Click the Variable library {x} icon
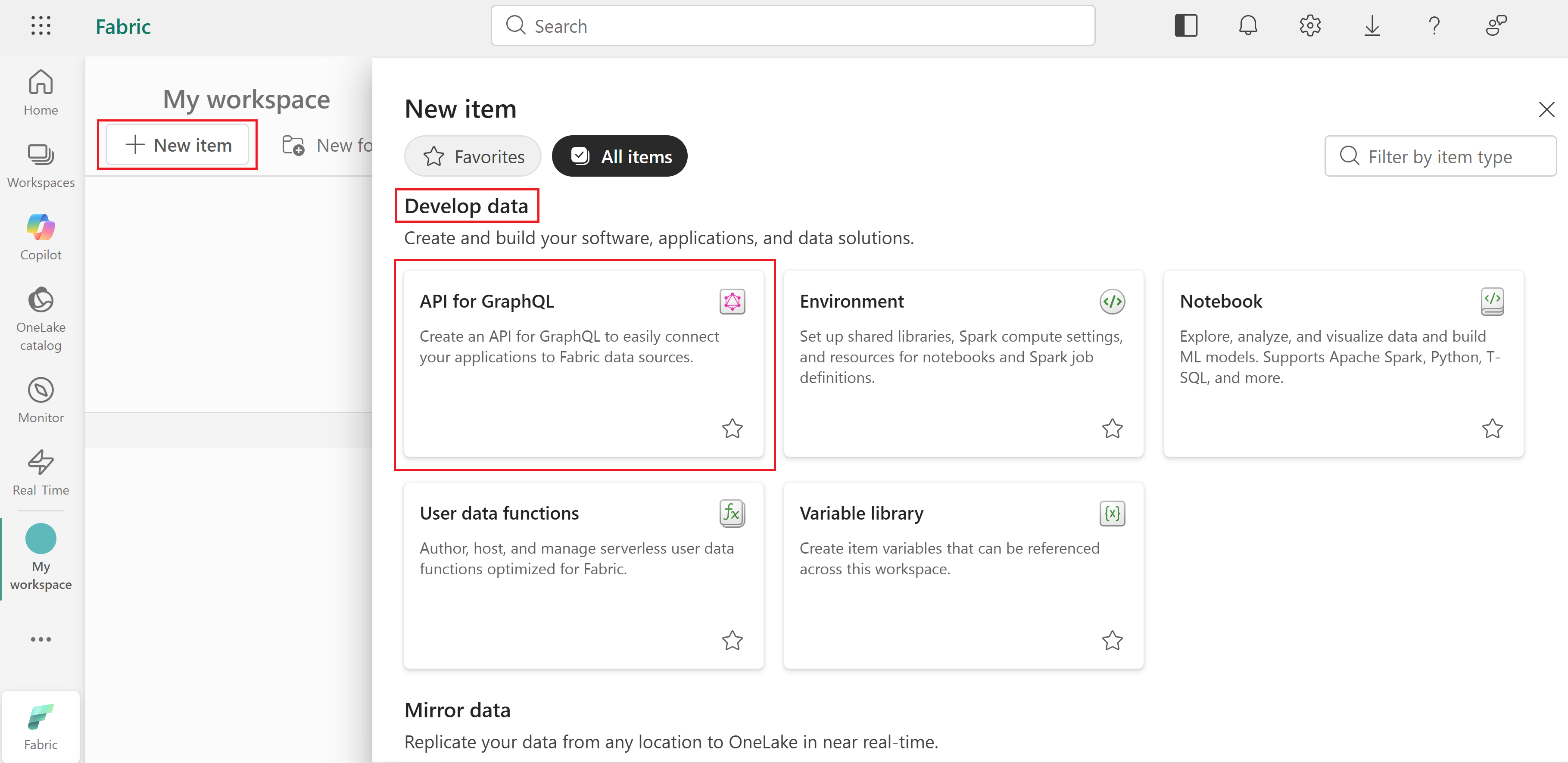 click(1112, 513)
